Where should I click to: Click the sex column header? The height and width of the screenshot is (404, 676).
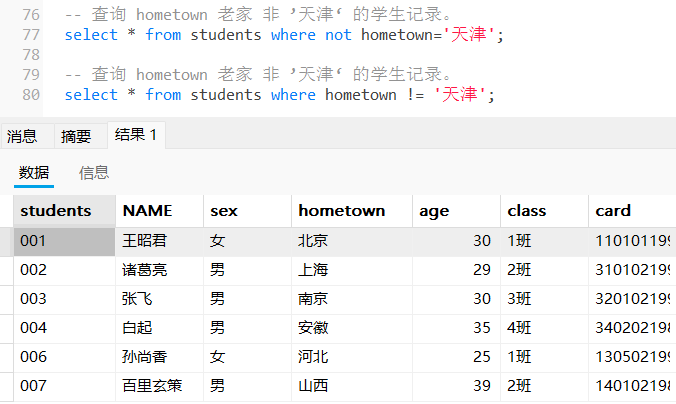[x=247, y=211]
